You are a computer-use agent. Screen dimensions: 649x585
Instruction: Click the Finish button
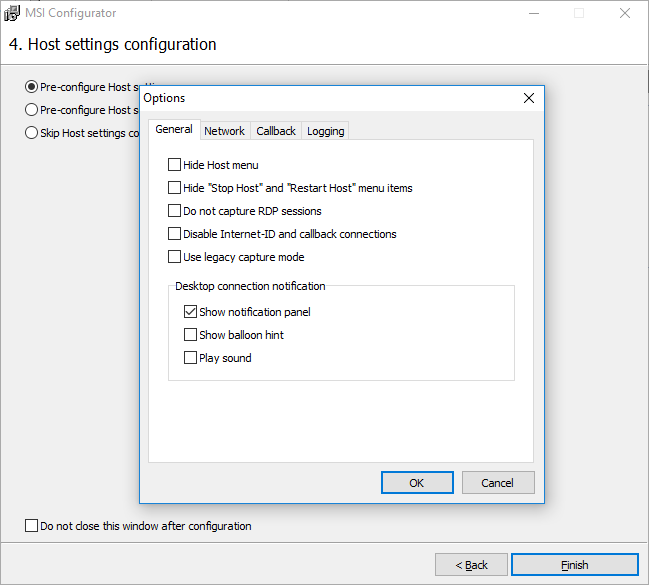(x=574, y=565)
